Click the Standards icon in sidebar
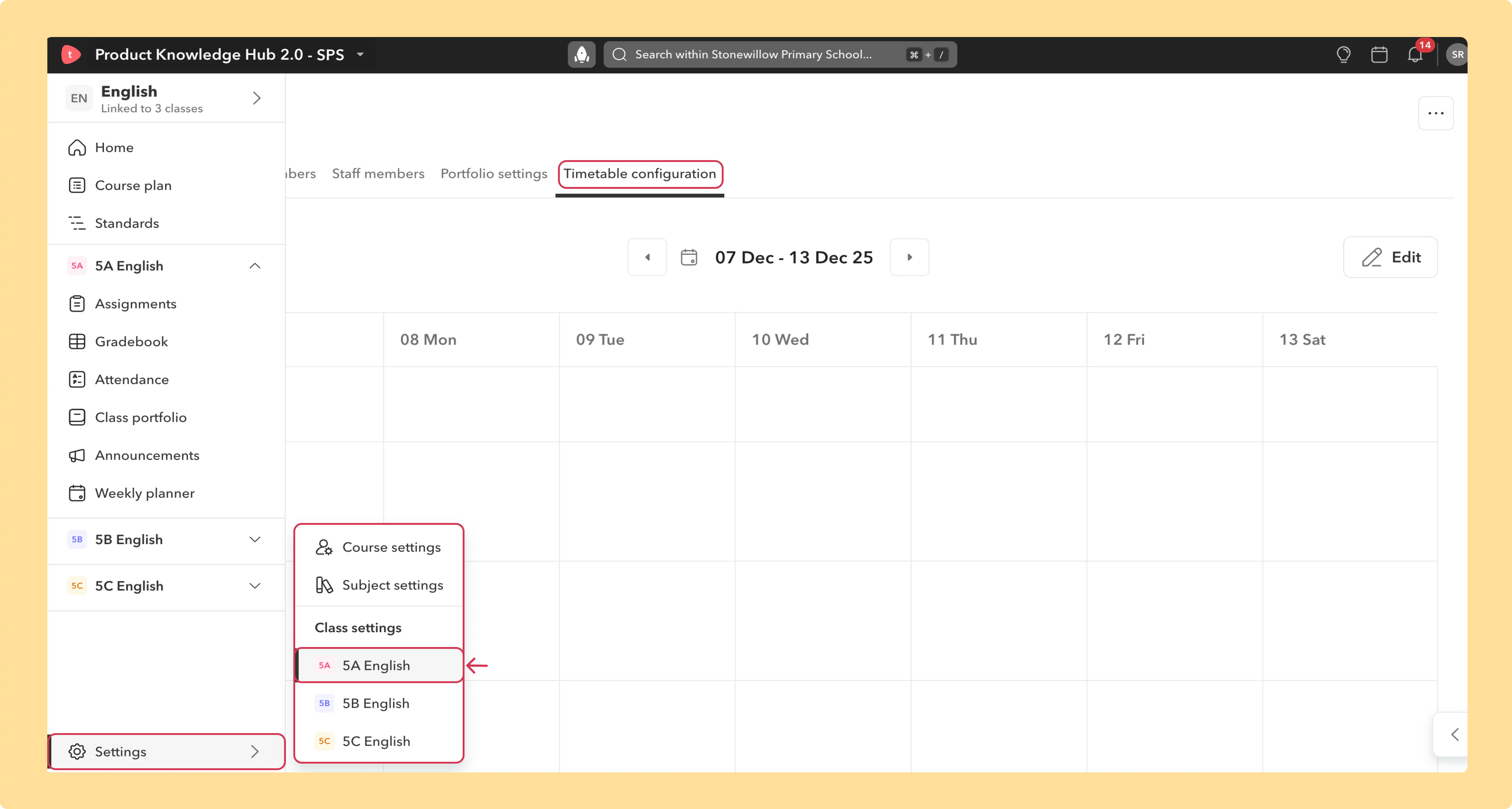1512x809 pixels. [77, 223]
